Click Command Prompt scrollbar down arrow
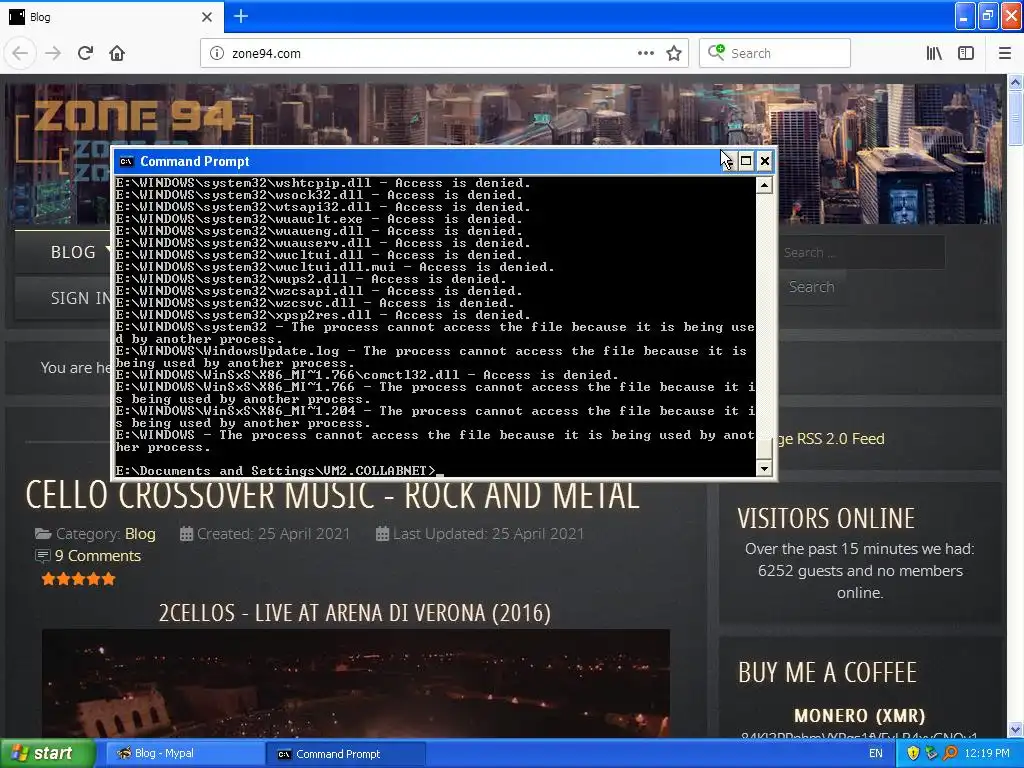 pos(764,468)
